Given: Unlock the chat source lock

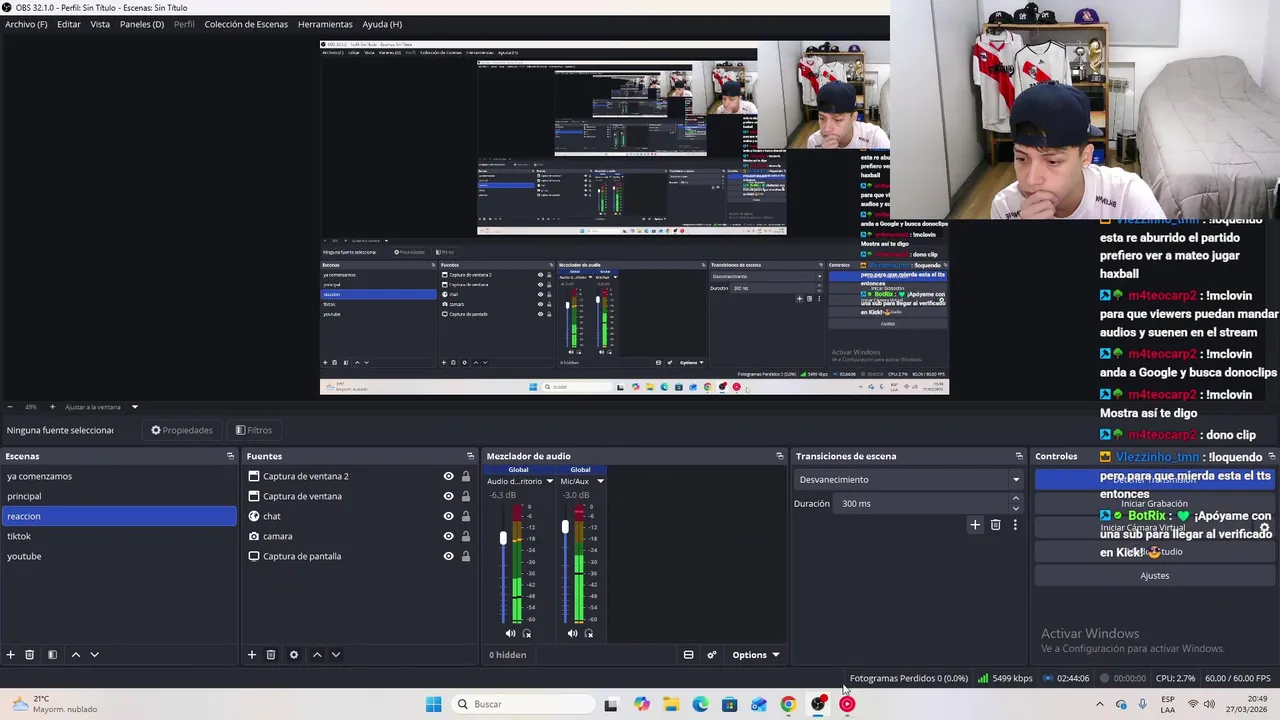Looking at the screenshot, I should point(466,516).
